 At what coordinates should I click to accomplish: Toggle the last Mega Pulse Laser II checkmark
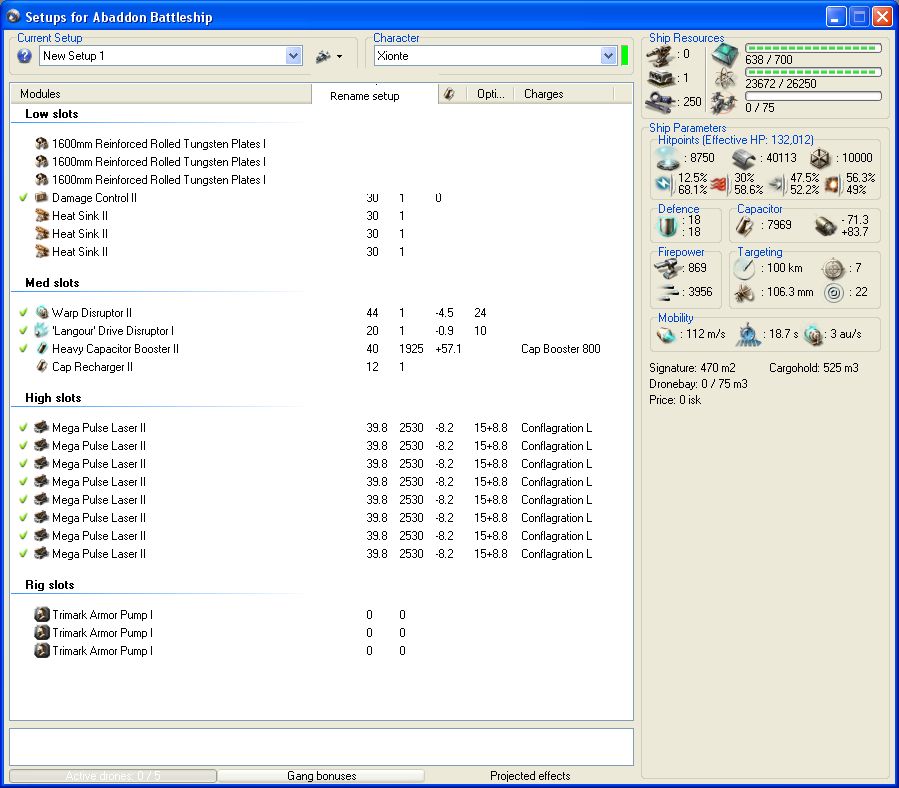[24, 553]
